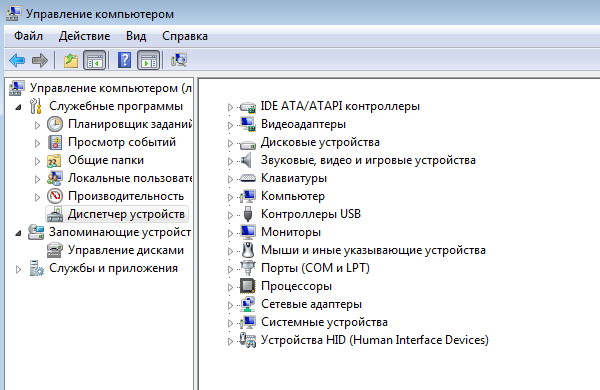Click the Сетевые адаптеры network icon
Viewport: 600px width, 390px height.
[x=248, y=304]
